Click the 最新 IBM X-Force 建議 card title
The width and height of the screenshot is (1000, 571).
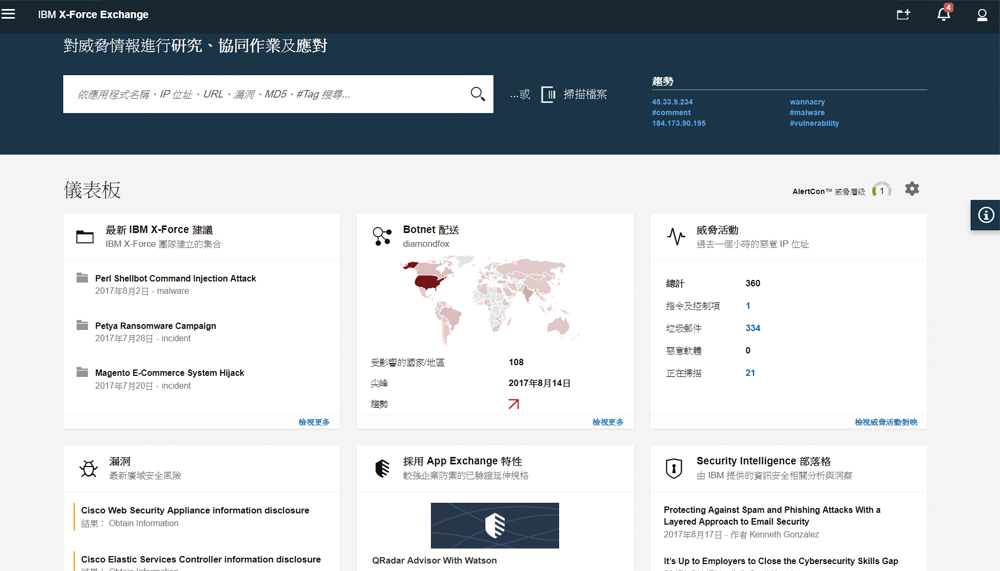[159, 230]
